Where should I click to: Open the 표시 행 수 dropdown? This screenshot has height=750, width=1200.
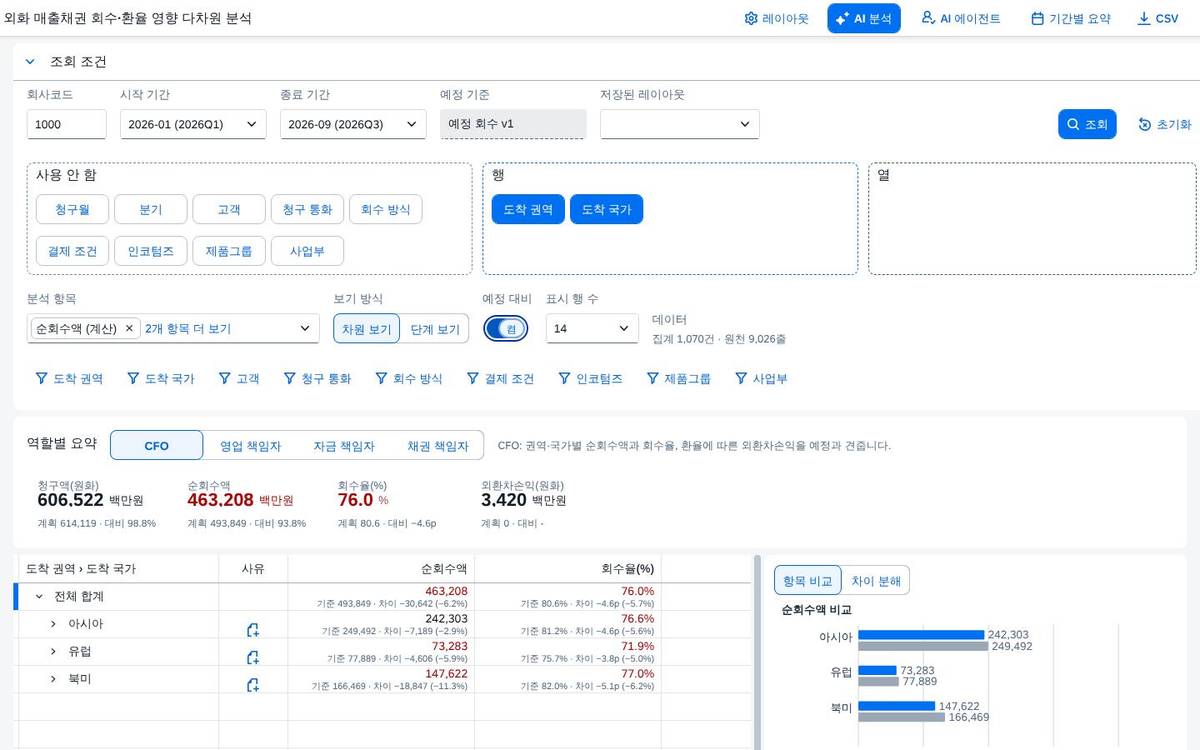coord(592,328)
